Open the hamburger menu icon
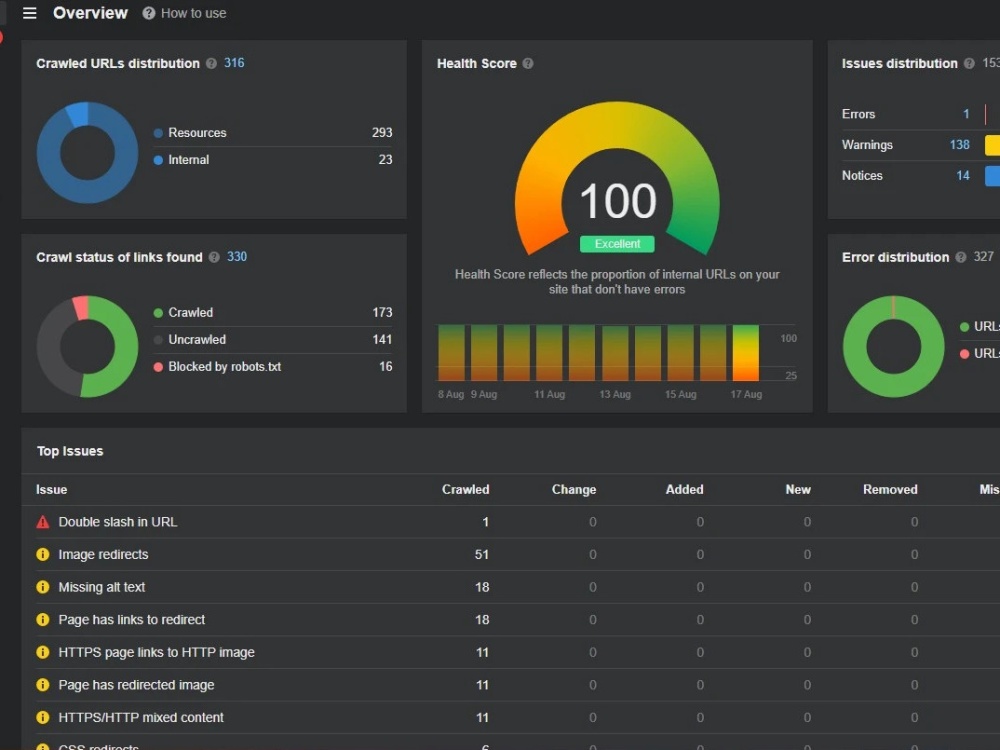The width and height of the screenshot is (1000, 750). (x=29, y=13)
